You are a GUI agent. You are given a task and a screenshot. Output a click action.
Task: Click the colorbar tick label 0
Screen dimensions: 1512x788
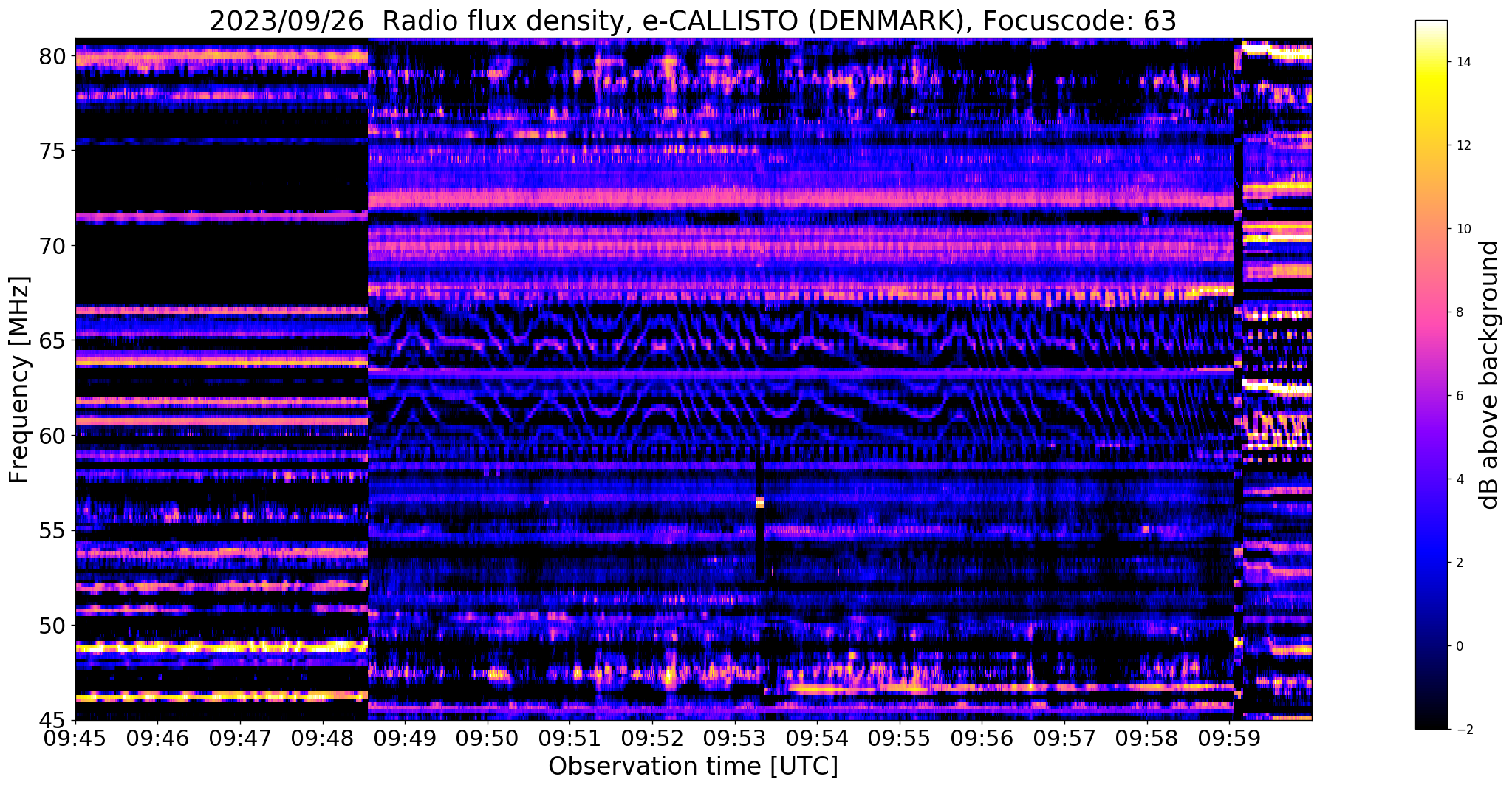point(1459,646)
